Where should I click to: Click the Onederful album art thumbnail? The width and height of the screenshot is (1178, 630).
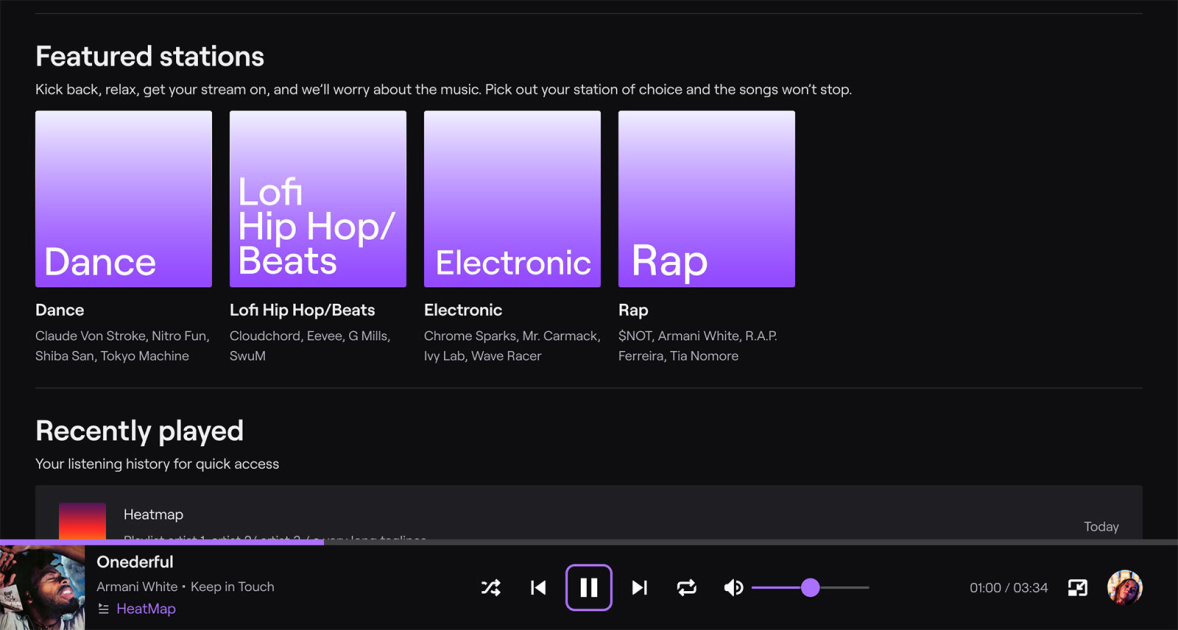(x=42, y=588)
